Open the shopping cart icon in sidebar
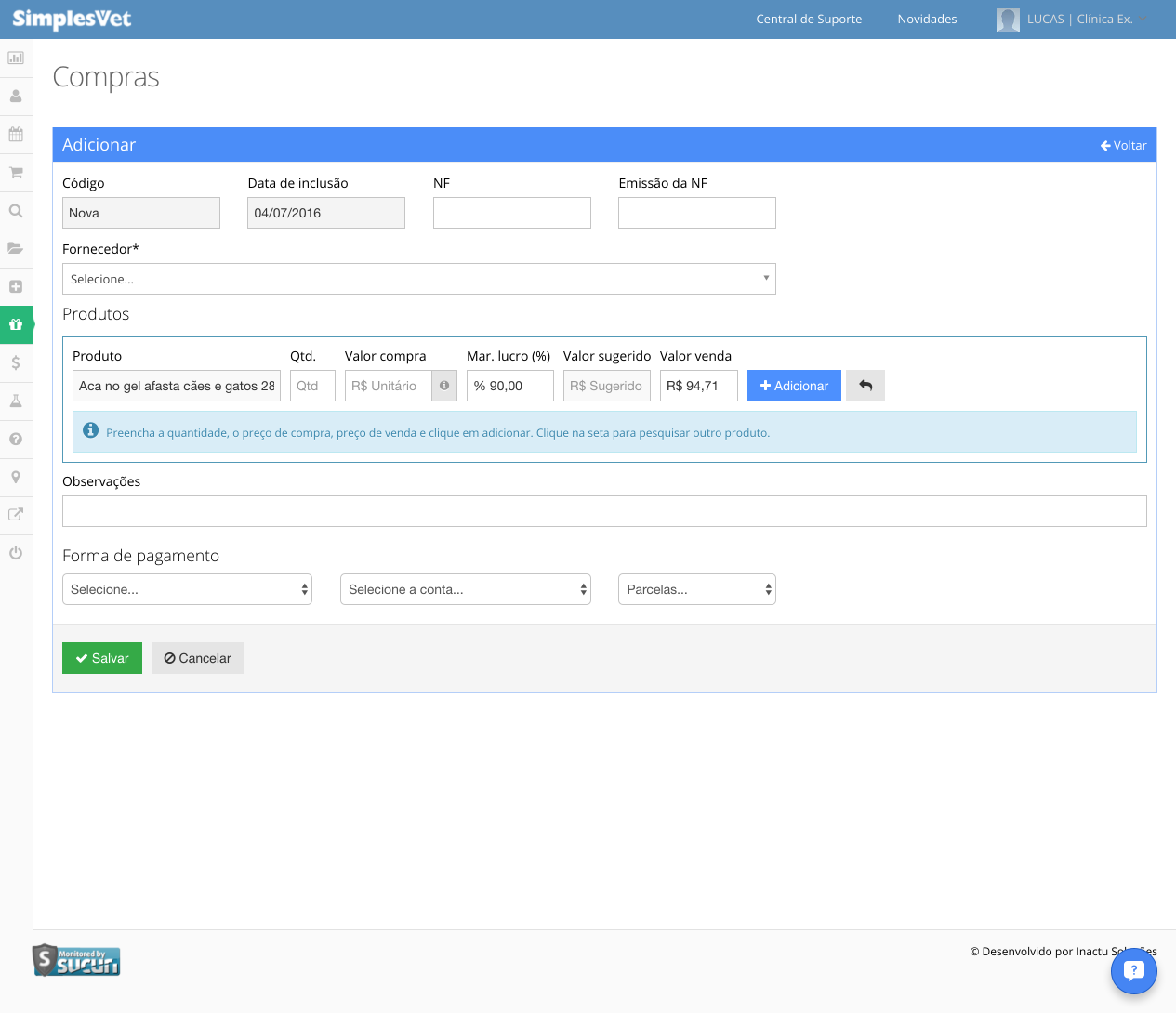 coord(16,172)
